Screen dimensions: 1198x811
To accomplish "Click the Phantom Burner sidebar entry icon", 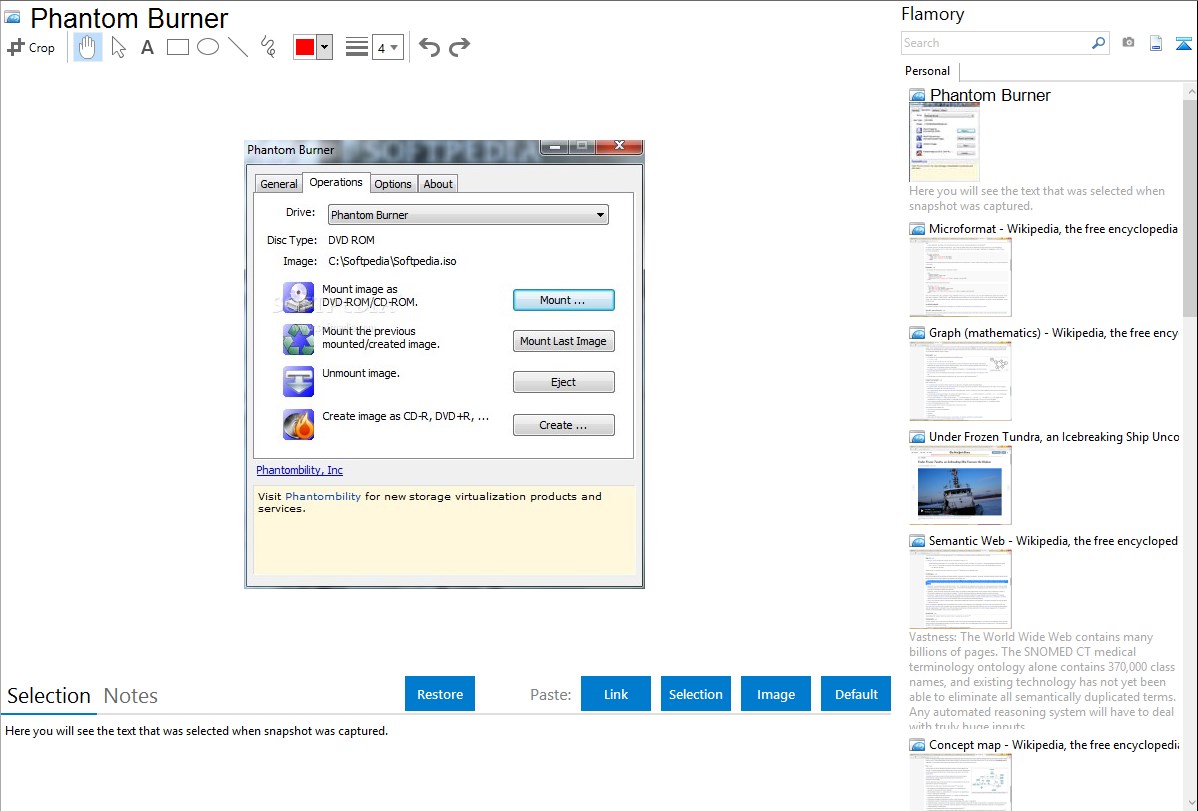I will point(918,96).
